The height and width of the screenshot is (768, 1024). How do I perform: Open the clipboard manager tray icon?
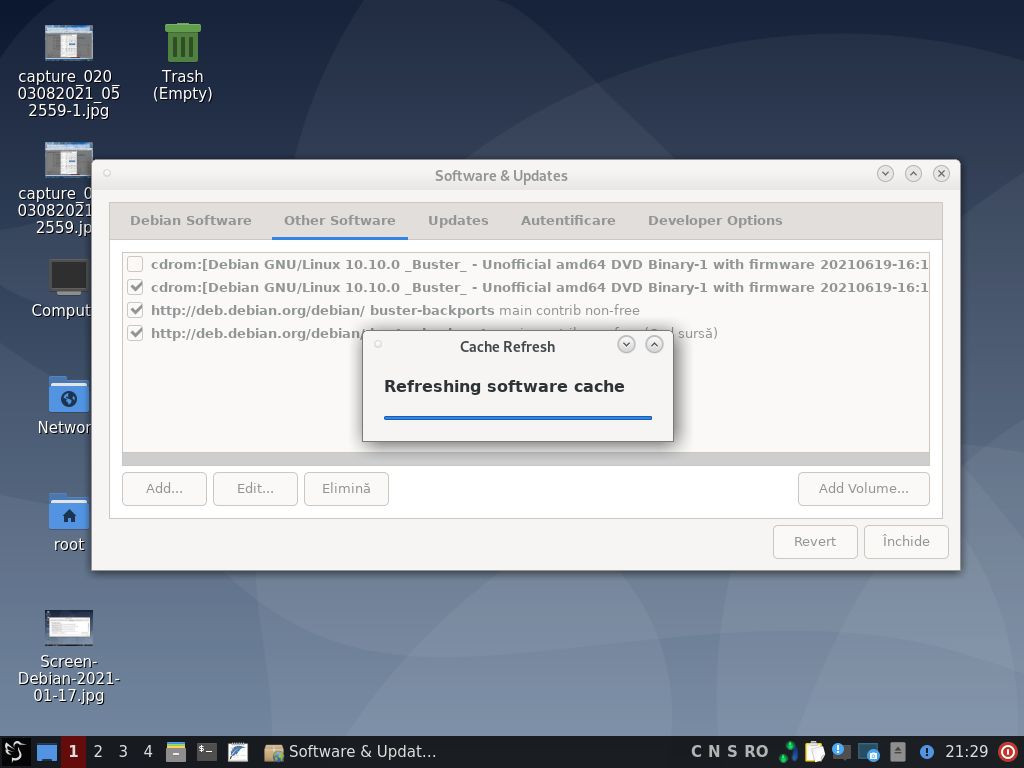814,752
